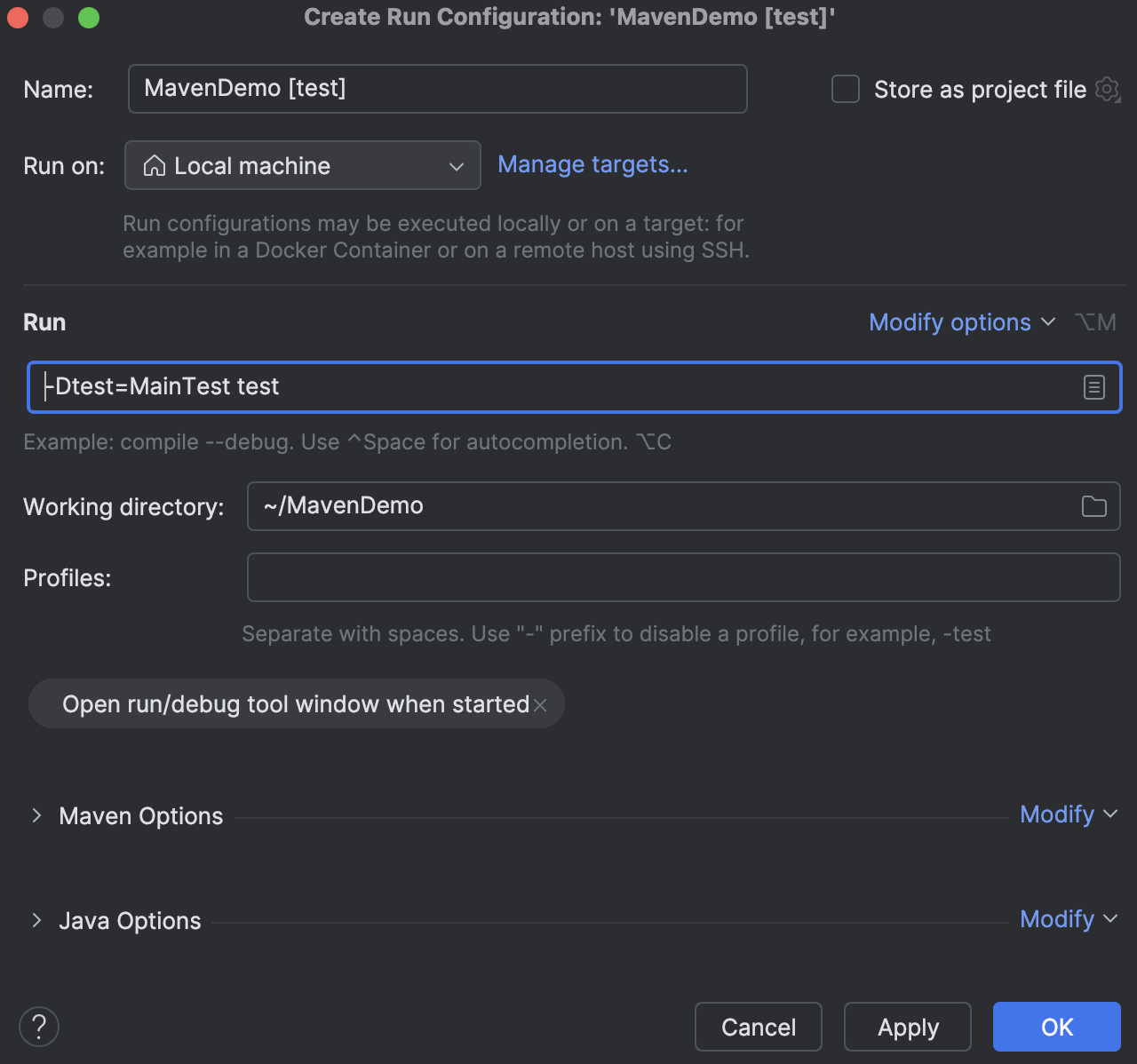Viewport: 1137px width, 1064px height.
Task: Click the chevron on Maven Options Modify
Action: coord(1109,814)
